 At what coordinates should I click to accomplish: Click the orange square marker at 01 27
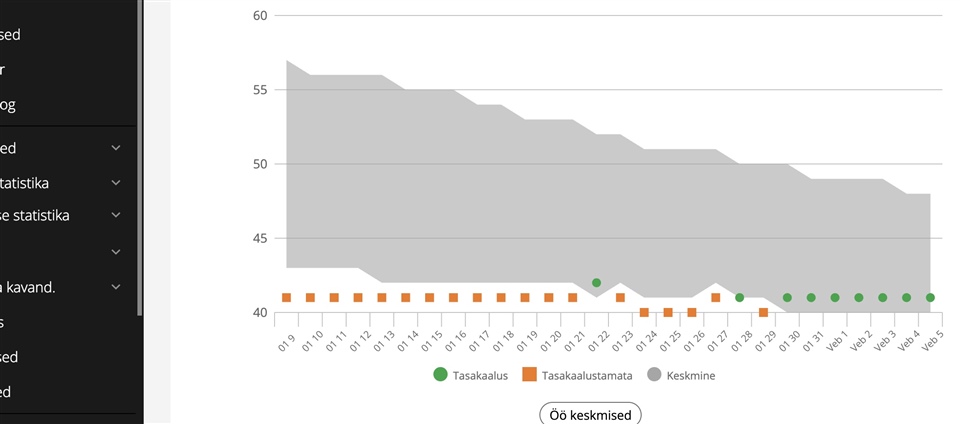(x=716, y=297)
